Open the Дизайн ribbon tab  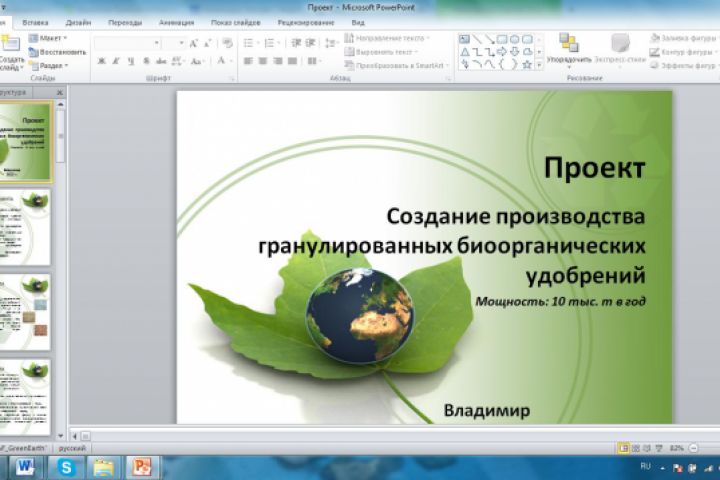[78, 23]
